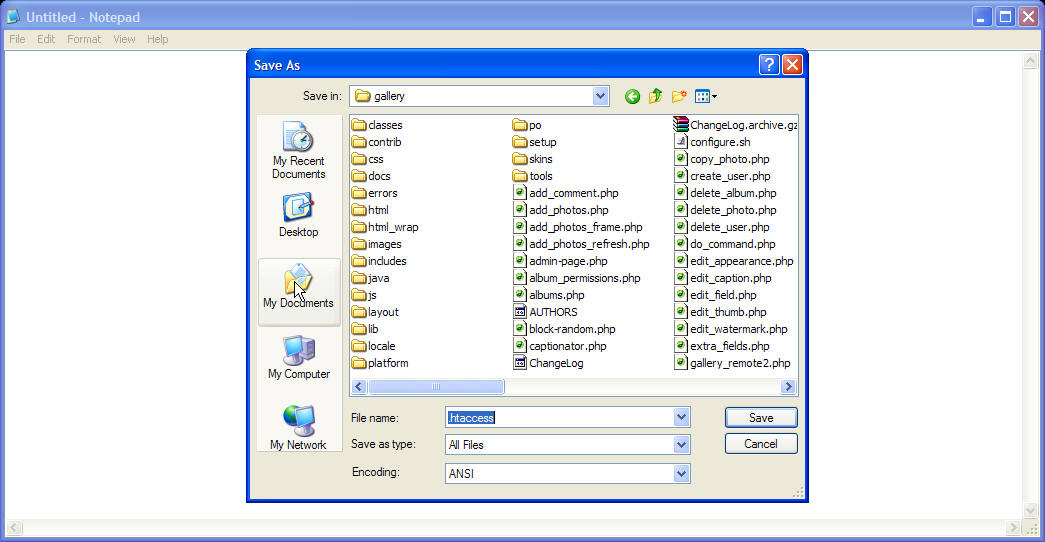Click the file list horizontal scrollbar thumb
1045x542 pixels.
(436, 387)
